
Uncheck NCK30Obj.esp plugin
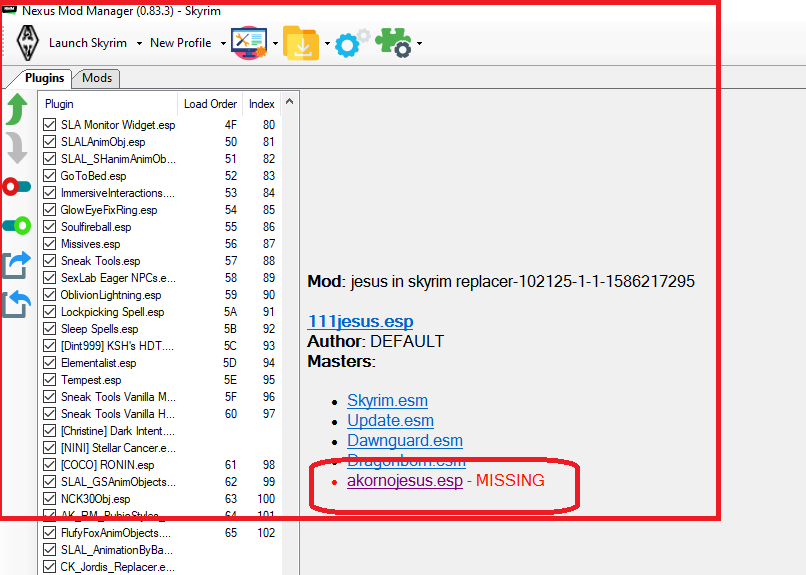click(49, 498)
